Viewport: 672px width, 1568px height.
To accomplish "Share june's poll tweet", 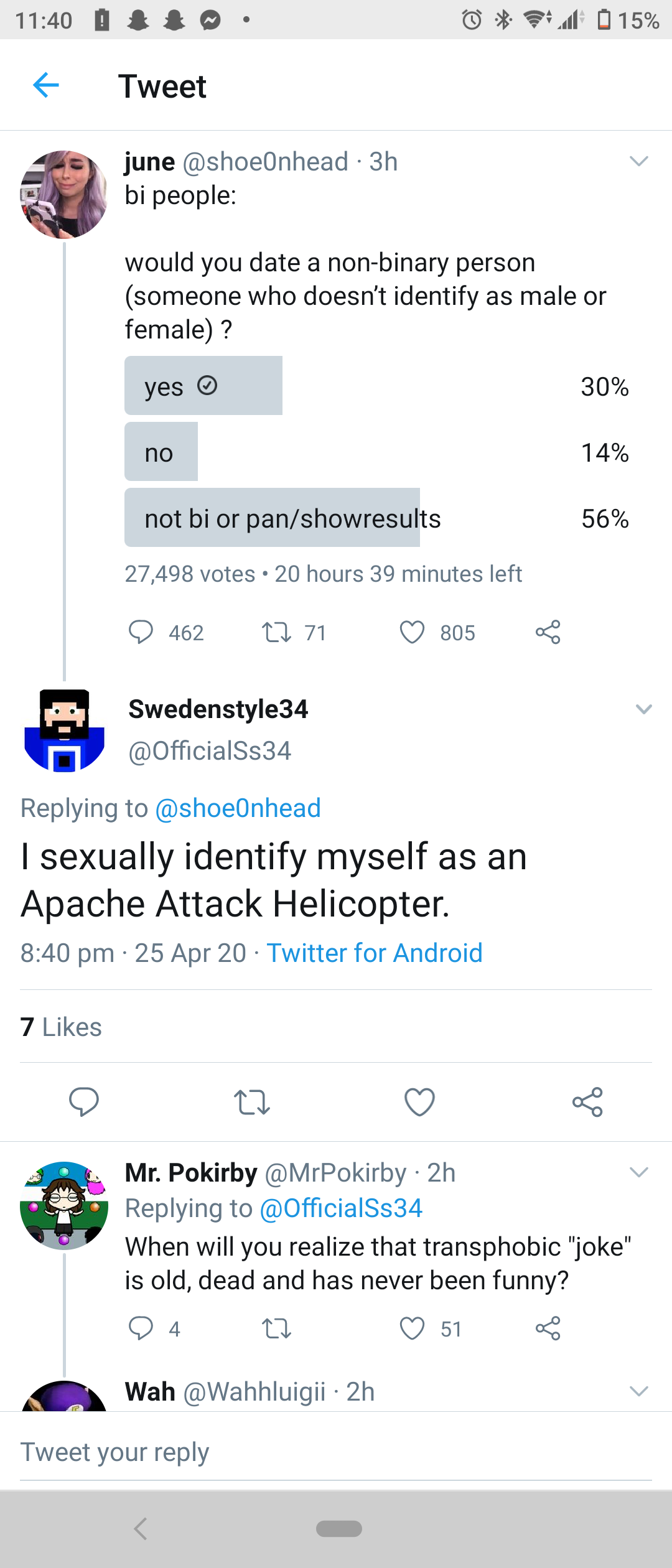I will [x=548, y=632].
